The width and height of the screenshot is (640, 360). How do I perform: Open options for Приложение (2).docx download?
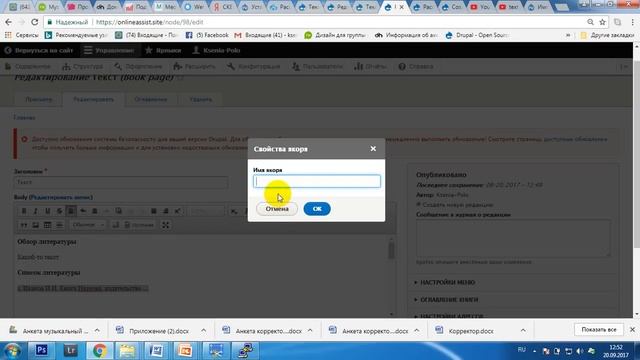coord(203,331)
